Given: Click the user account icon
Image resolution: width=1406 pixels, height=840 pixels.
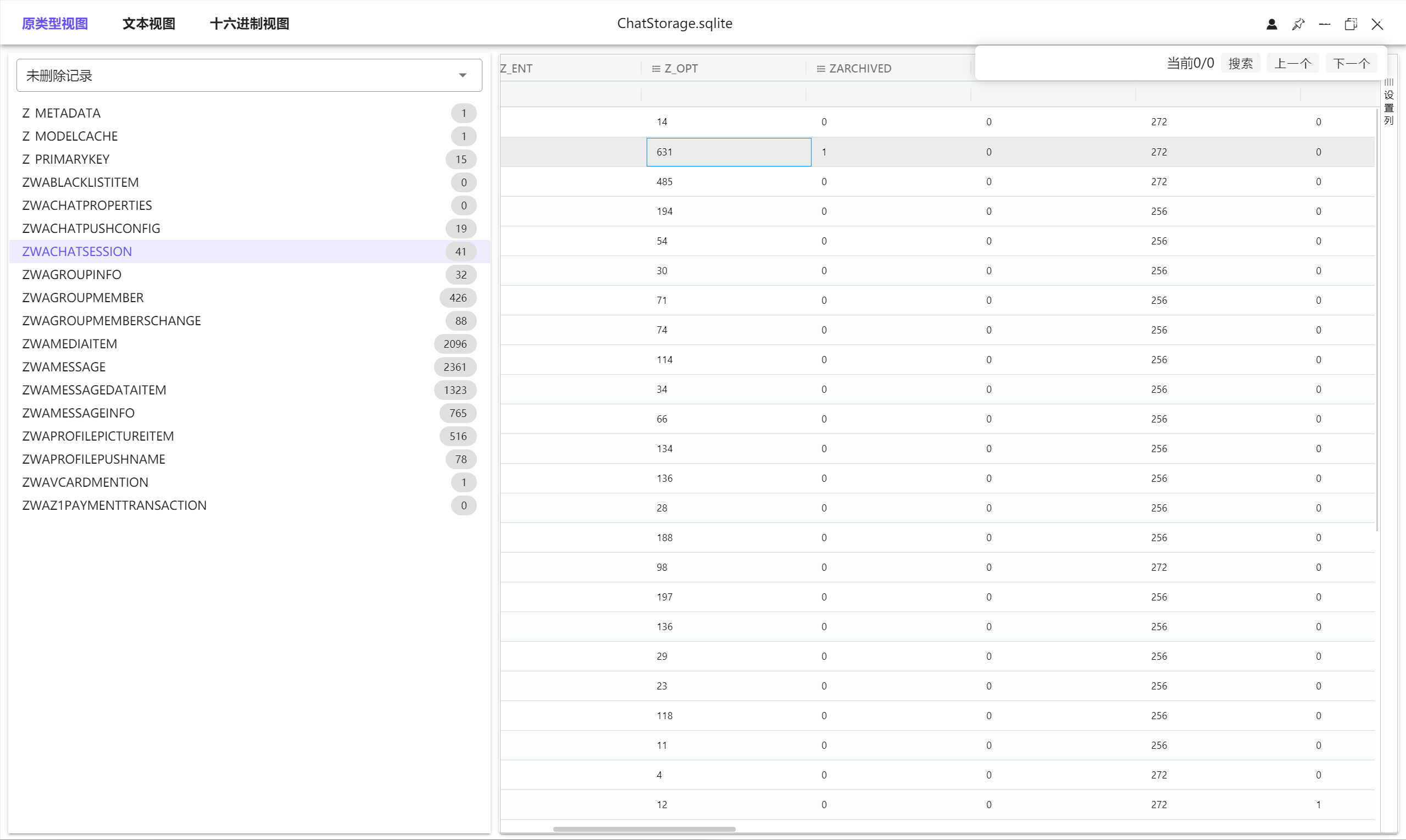Looking at the screenshot, I should coord(1271,24).
